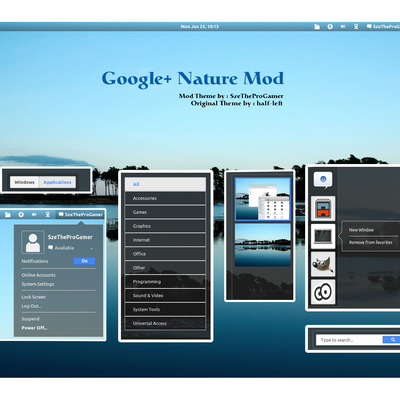Image resolution: width=400 pixels, height=400 pixels.
Task: Click network icon in the main top bar
Action: click(356, 27)
